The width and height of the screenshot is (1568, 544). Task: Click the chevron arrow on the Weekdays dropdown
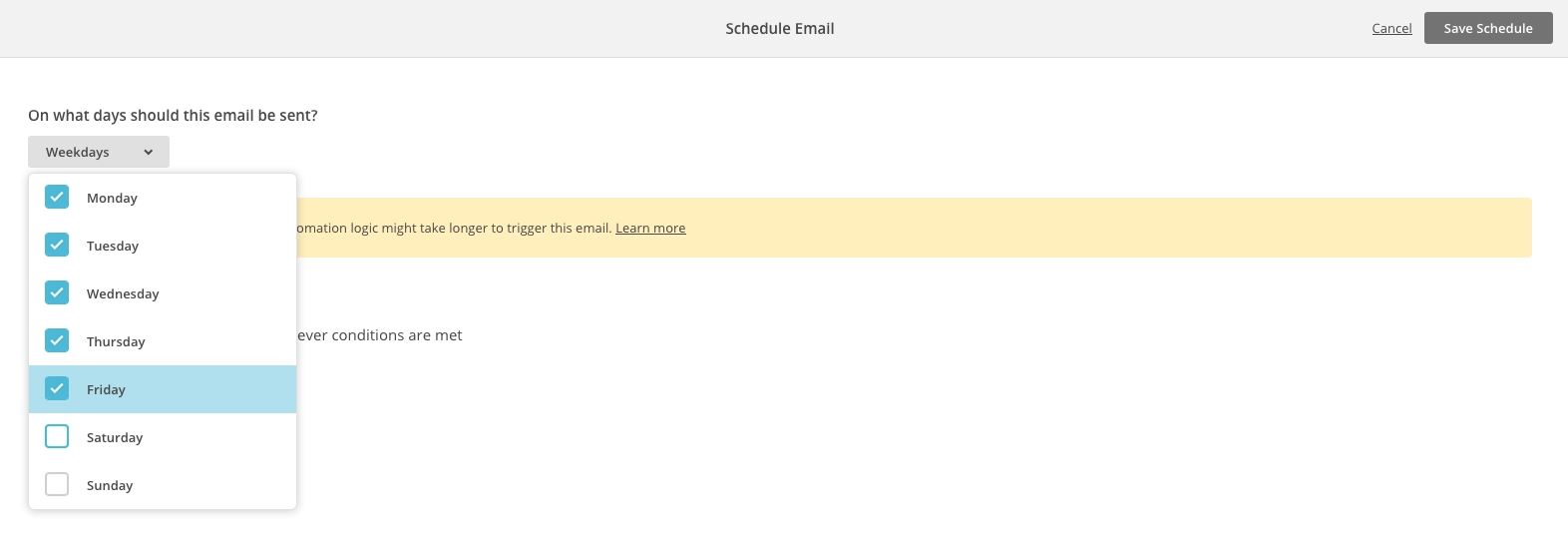pyautogui.click(x=148, y=153)
